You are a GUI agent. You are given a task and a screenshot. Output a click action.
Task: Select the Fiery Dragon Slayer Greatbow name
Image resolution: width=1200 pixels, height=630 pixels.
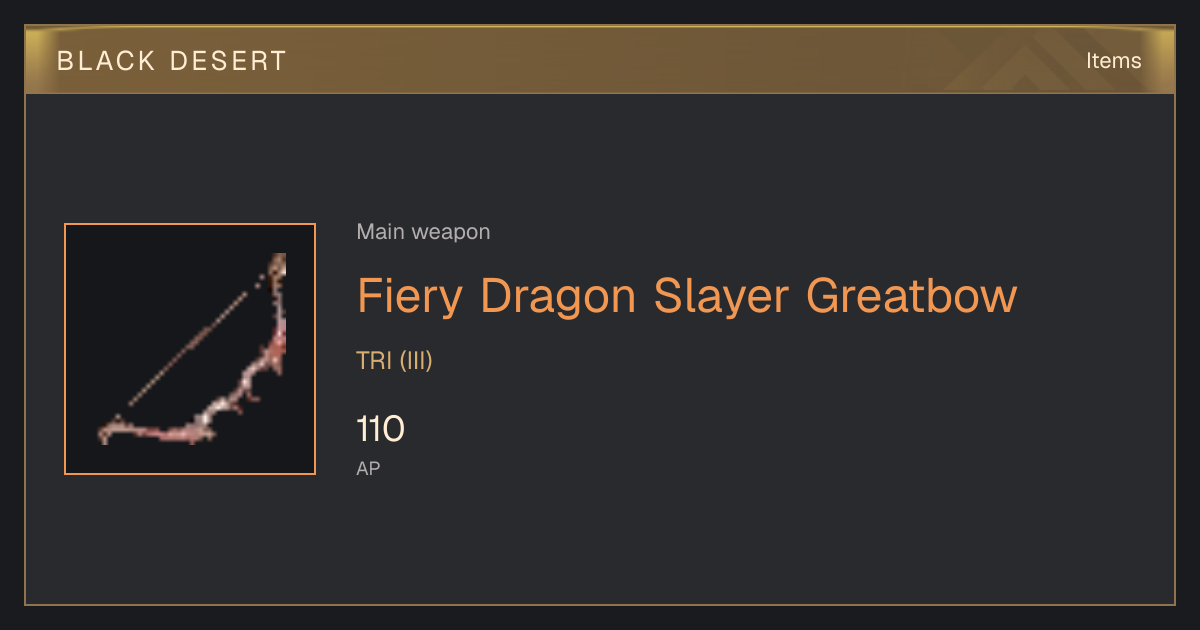(x=687, y=296)
